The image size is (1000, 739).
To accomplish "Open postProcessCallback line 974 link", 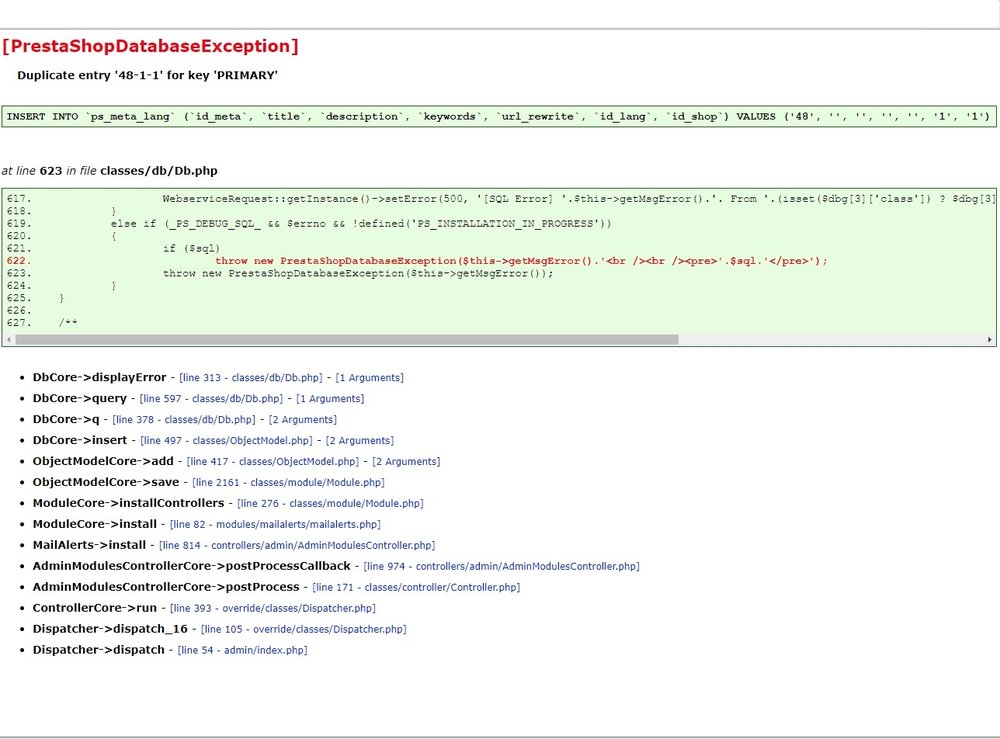I will click(501, 566).
